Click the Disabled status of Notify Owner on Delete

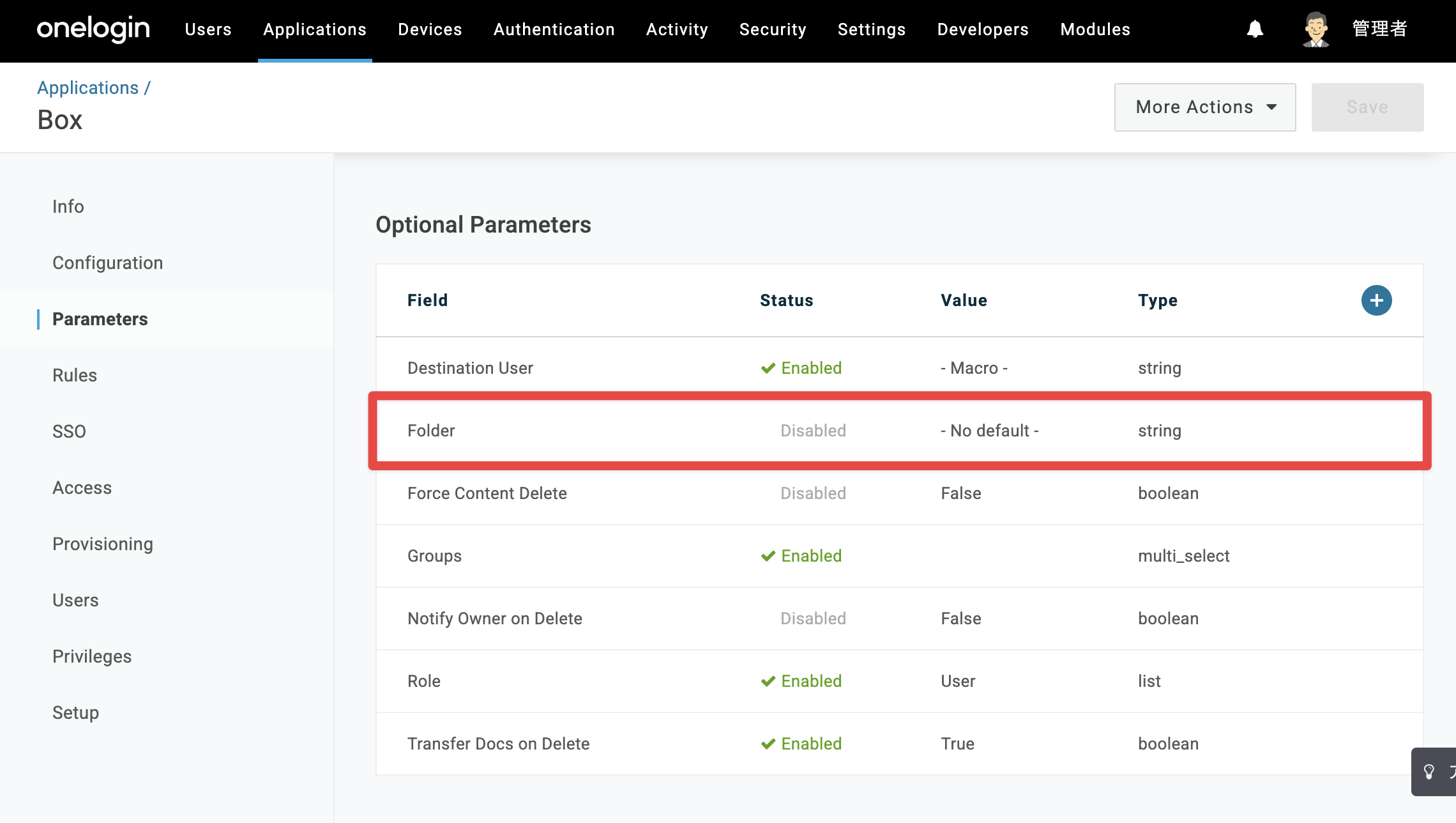(x=813, y=619)
